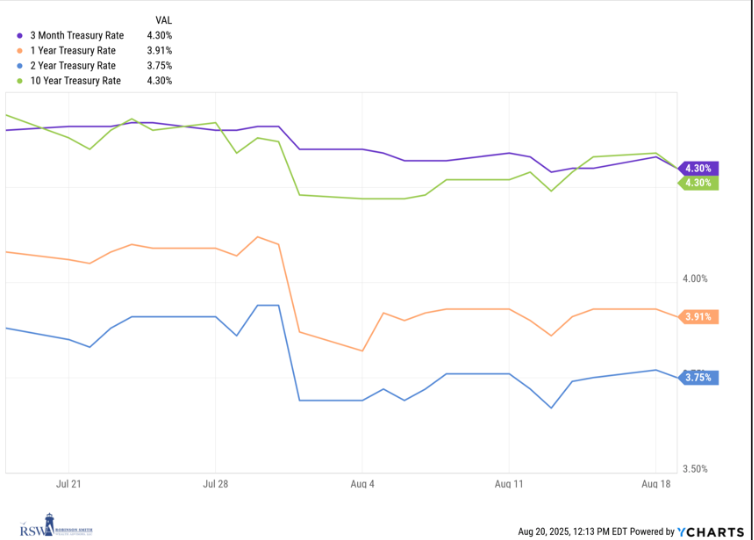Click the YCharts logo
Screen dimensions: 754x540
[x=712, y=530]
